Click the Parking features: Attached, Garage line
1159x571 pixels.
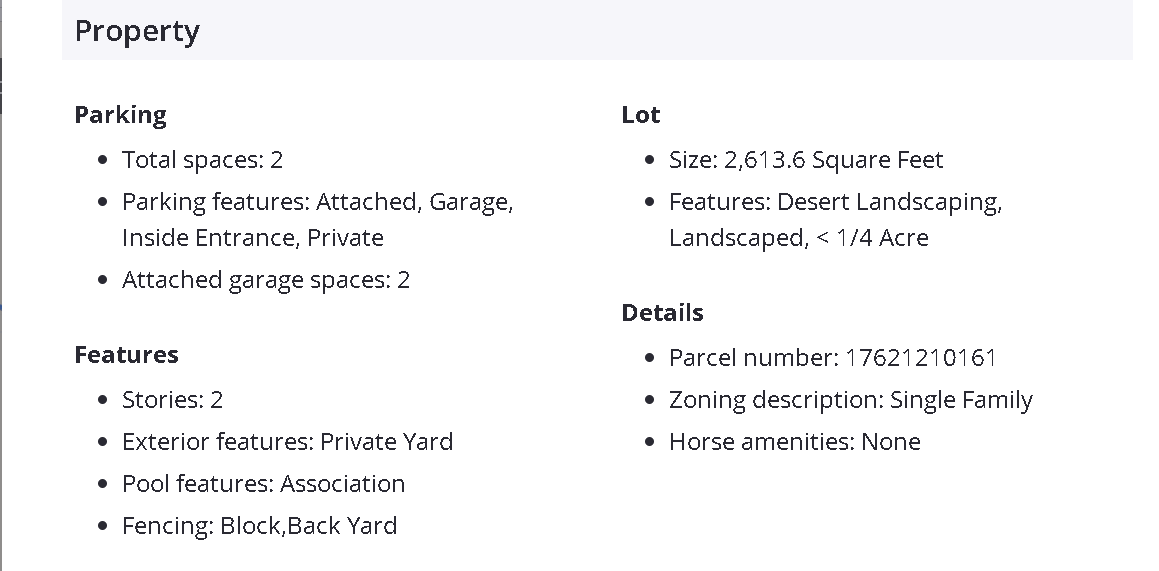(317, 202)
